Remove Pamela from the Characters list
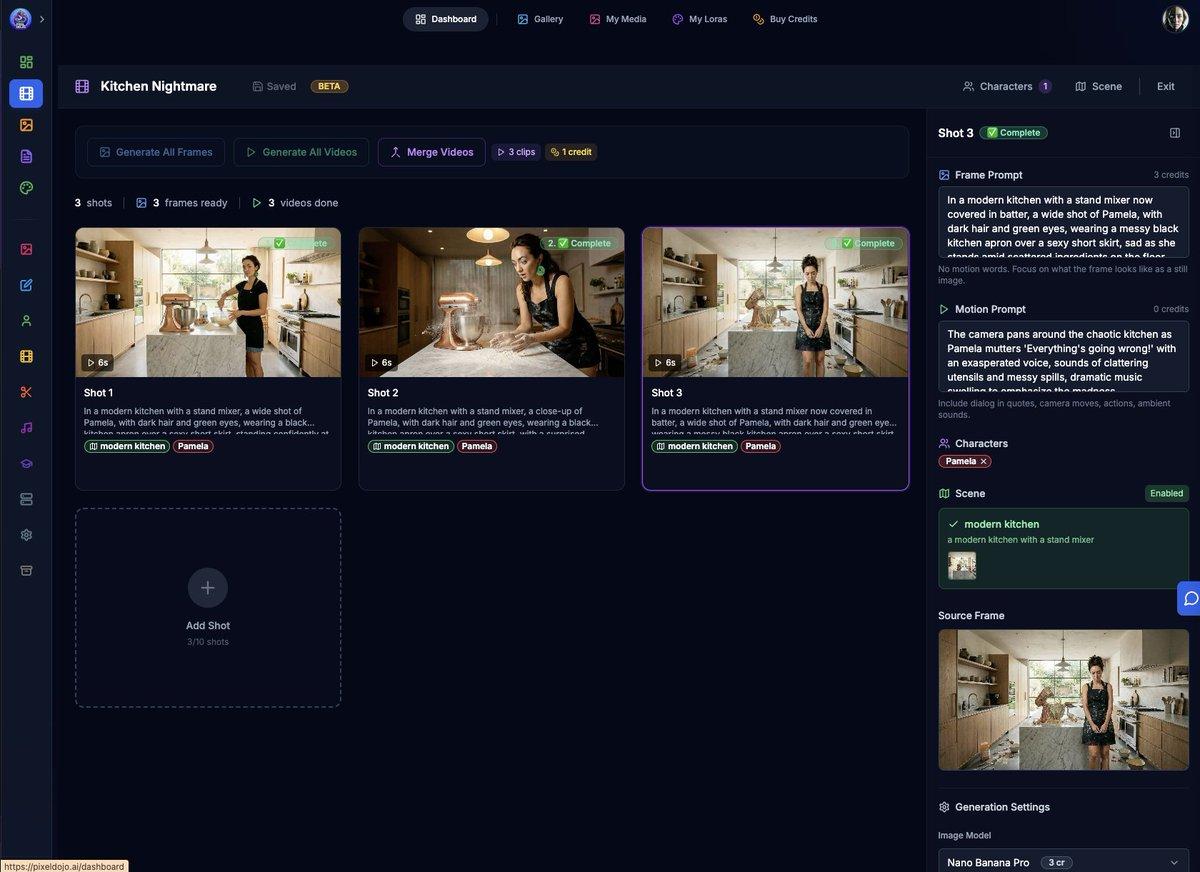 click(983, 461)
